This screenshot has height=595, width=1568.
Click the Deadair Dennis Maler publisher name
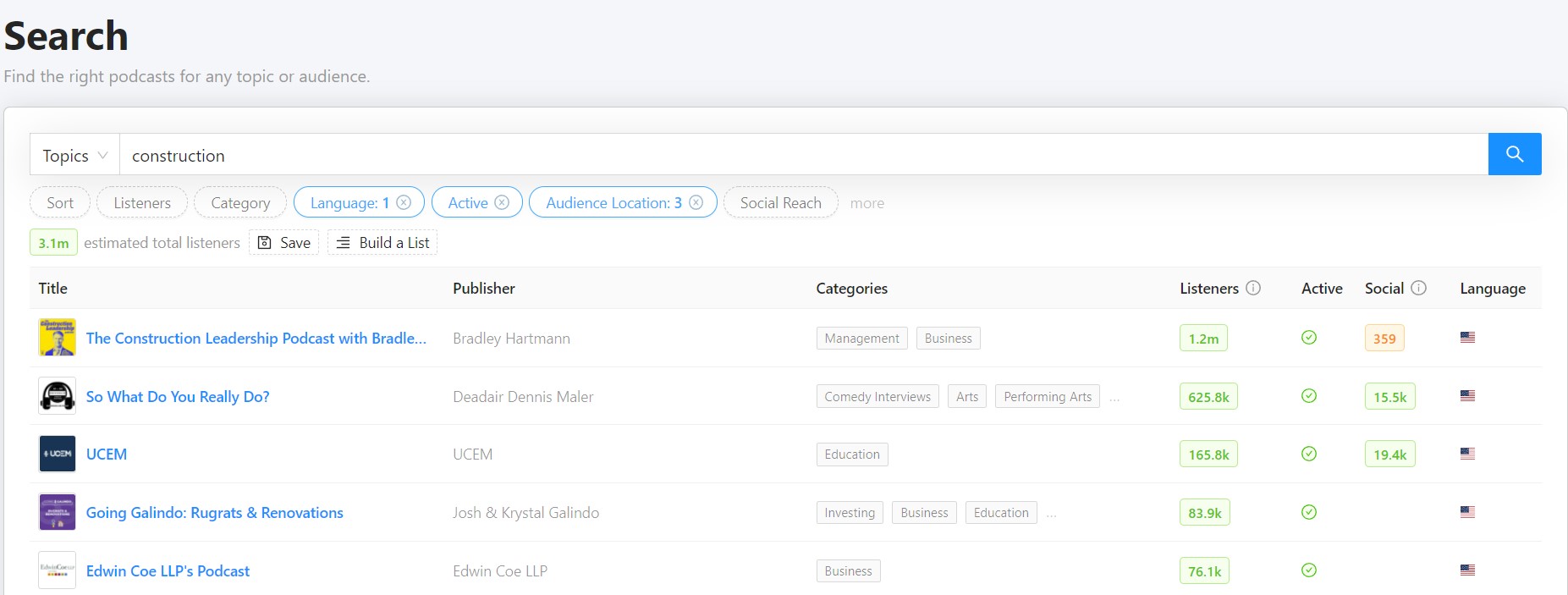coord(523,397)
